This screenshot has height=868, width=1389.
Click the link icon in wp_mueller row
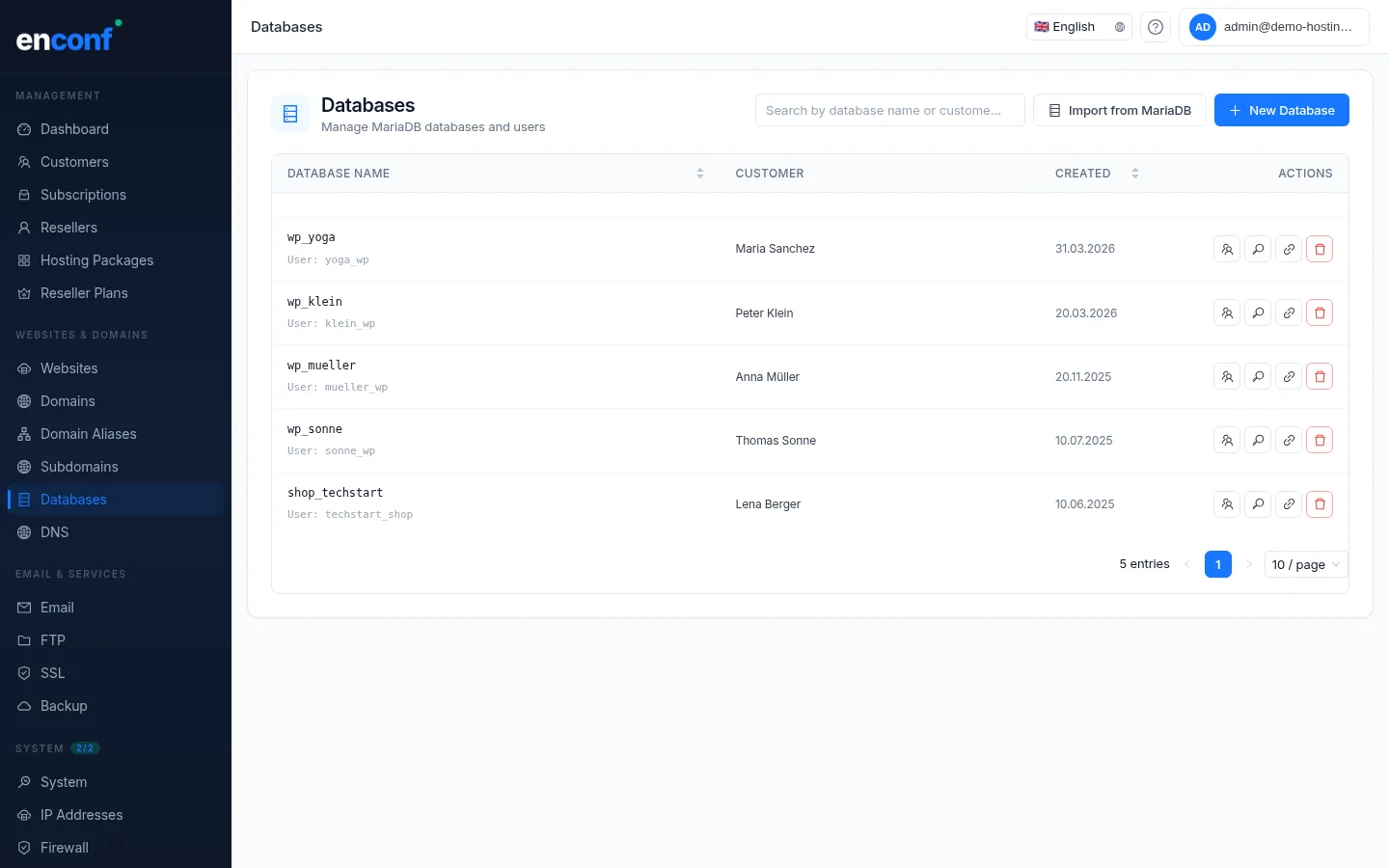(1289, 376)
